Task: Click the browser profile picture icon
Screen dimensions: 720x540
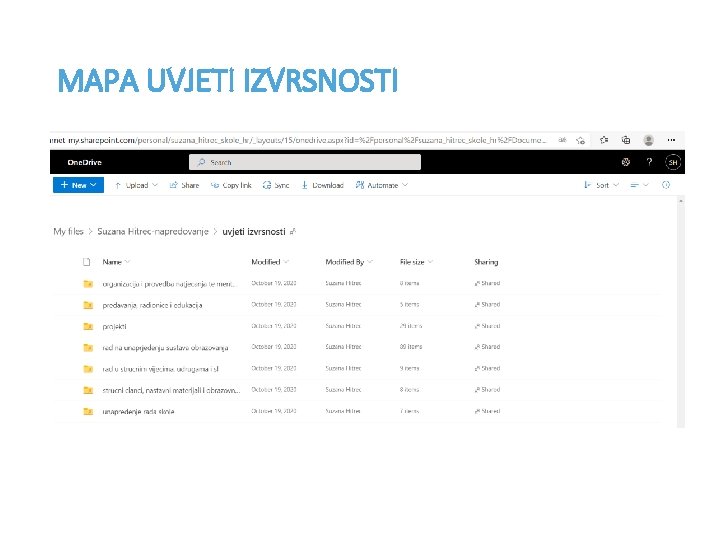Action: 648,140
